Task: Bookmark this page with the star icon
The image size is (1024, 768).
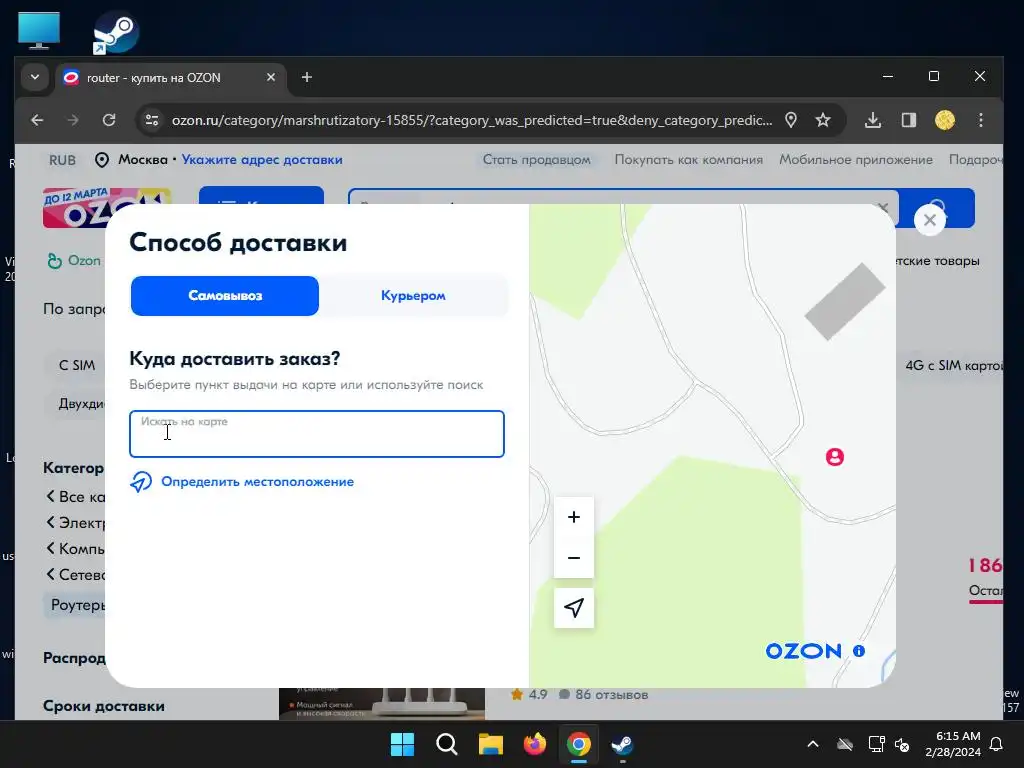Action: point(823,120)
